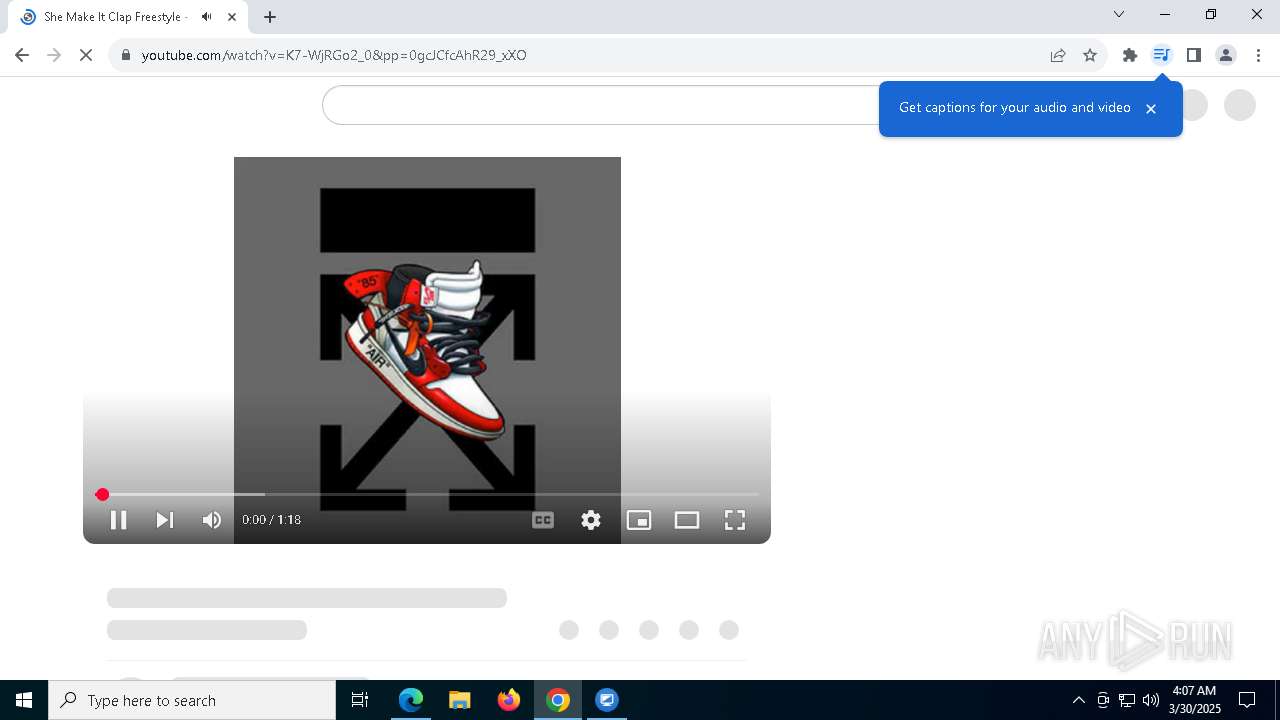
Task: Open the video settings gear
Action: tap(591, 520)
